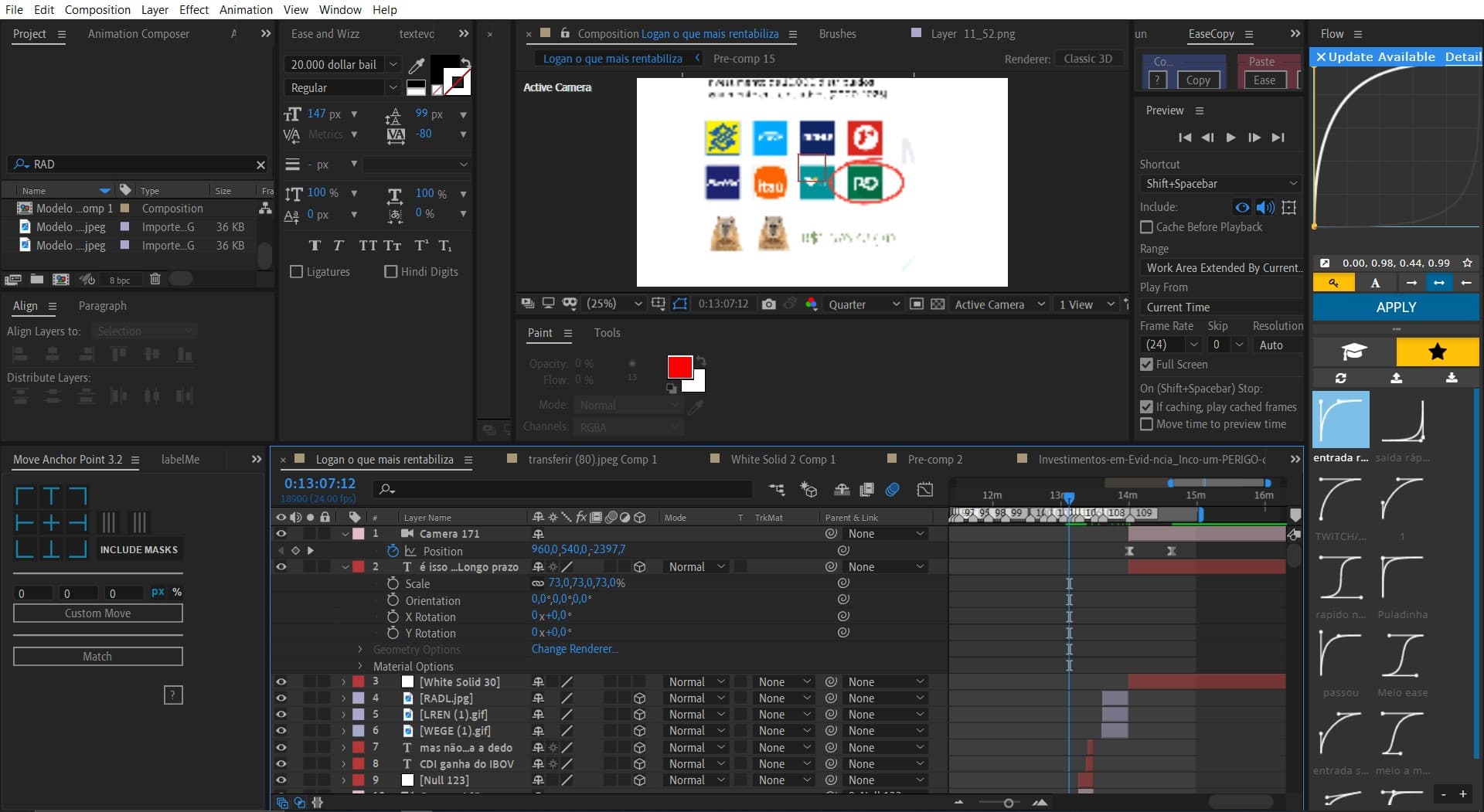Open the Current Time 'Play From' dropdown
Screen dimensions: 1484x812
pyautogui.click(x=1220, y=307)
